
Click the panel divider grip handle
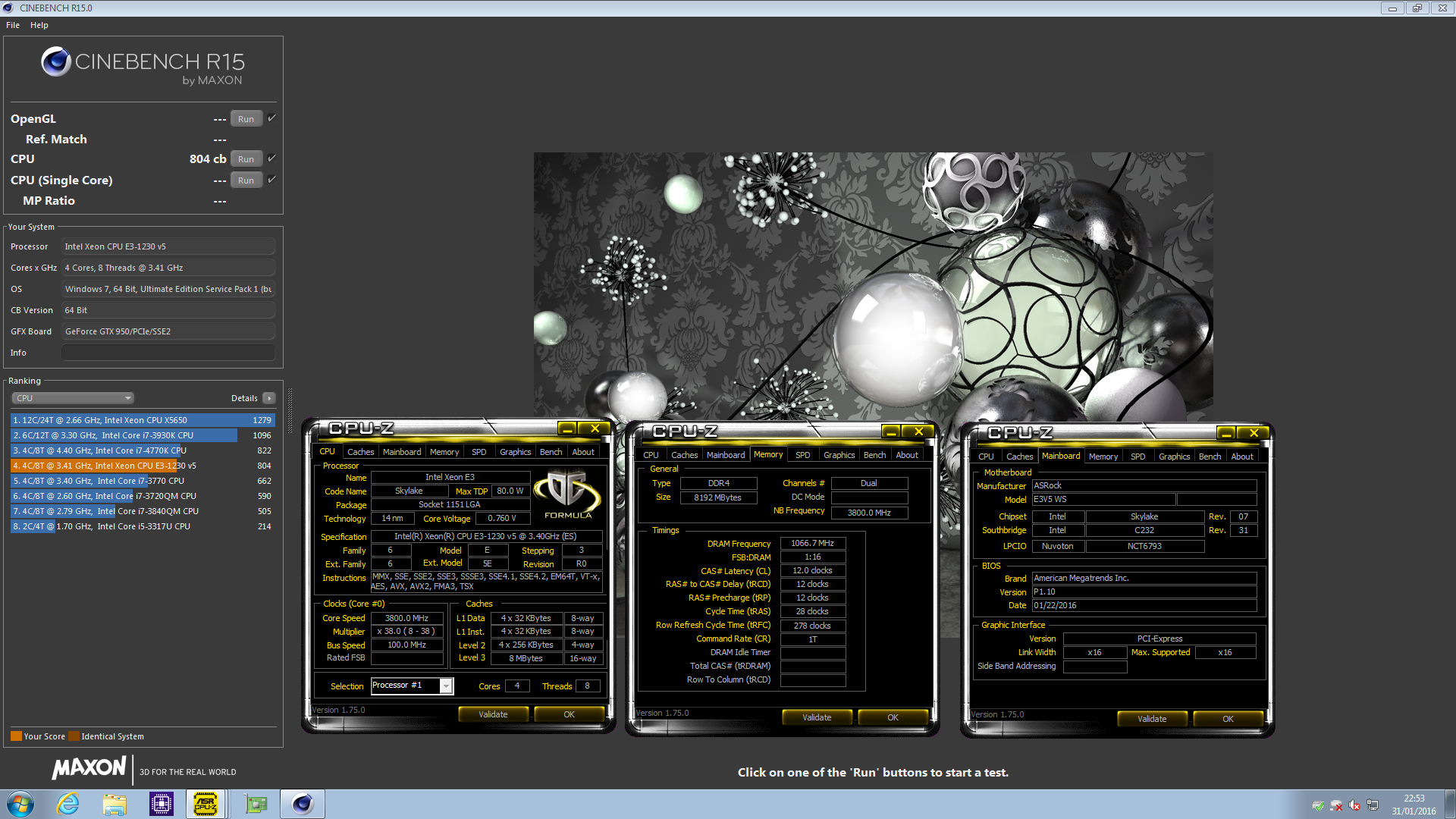tap(290, 409)
